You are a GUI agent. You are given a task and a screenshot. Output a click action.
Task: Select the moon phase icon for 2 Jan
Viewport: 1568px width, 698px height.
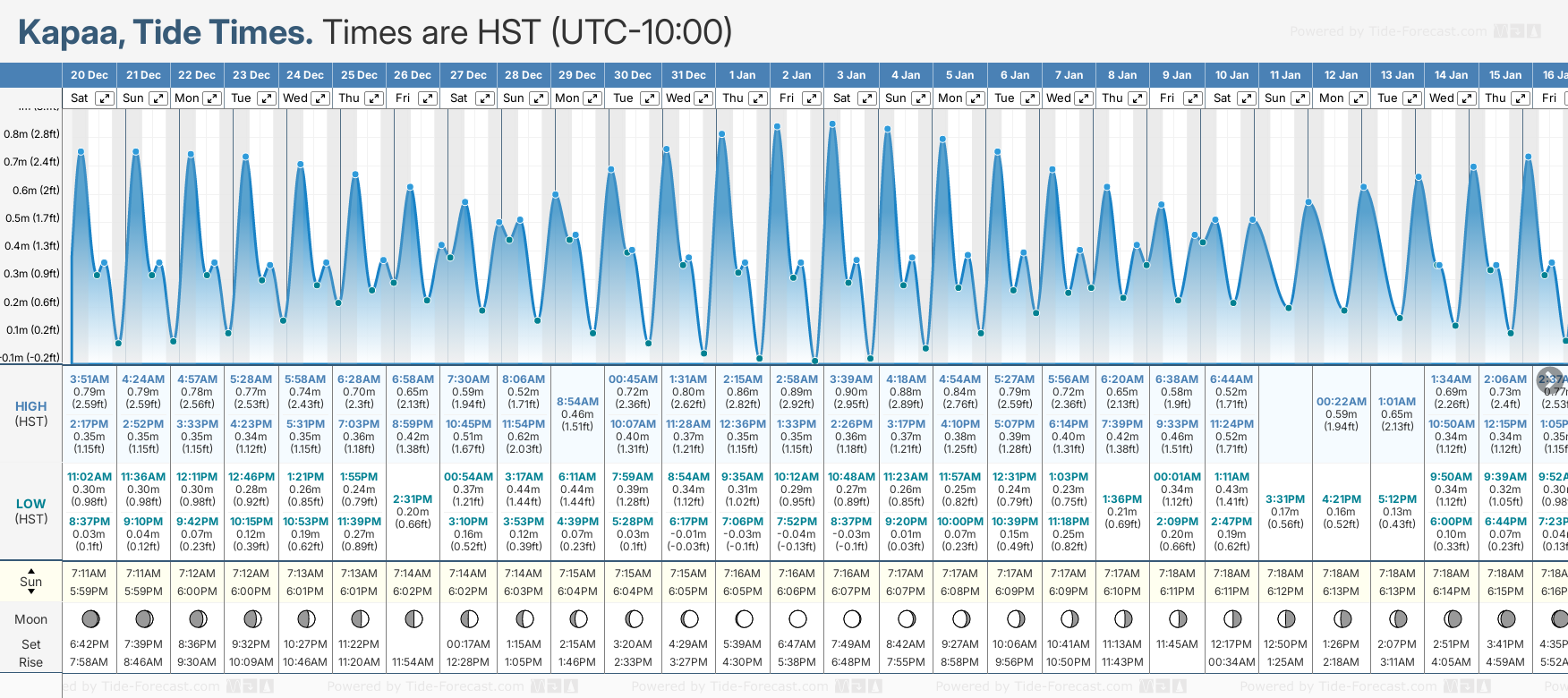[797, 618]
